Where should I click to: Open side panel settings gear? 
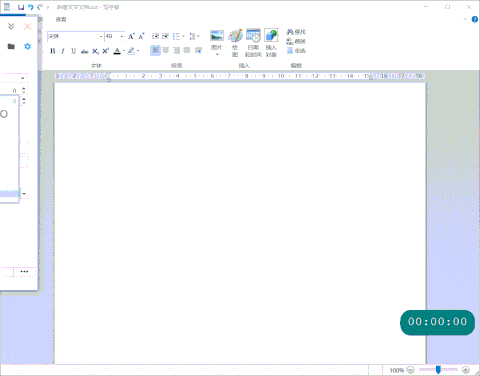(x=27, y=46)
